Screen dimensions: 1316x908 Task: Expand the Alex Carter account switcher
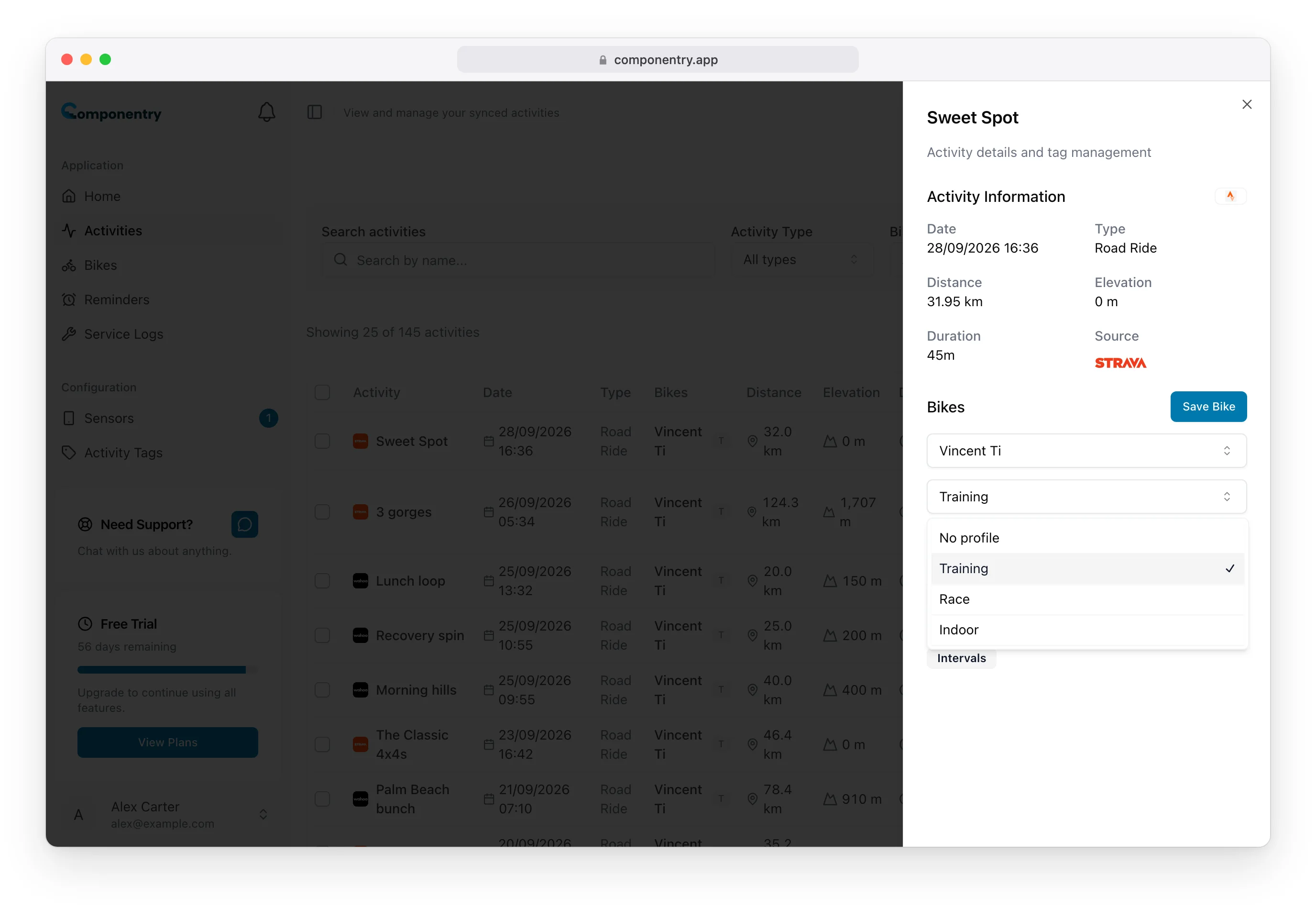263,815
